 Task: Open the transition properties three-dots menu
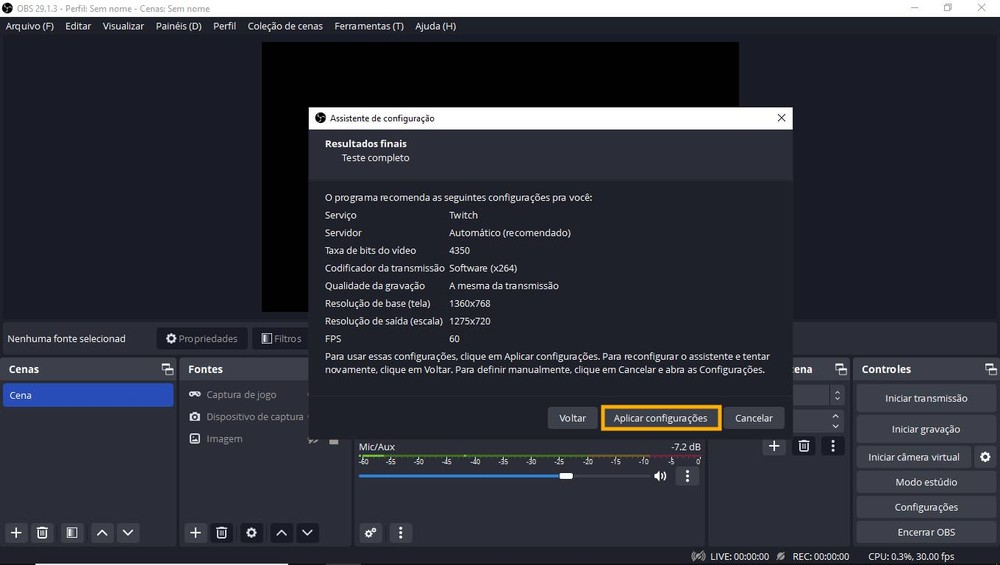click(832, 446)
